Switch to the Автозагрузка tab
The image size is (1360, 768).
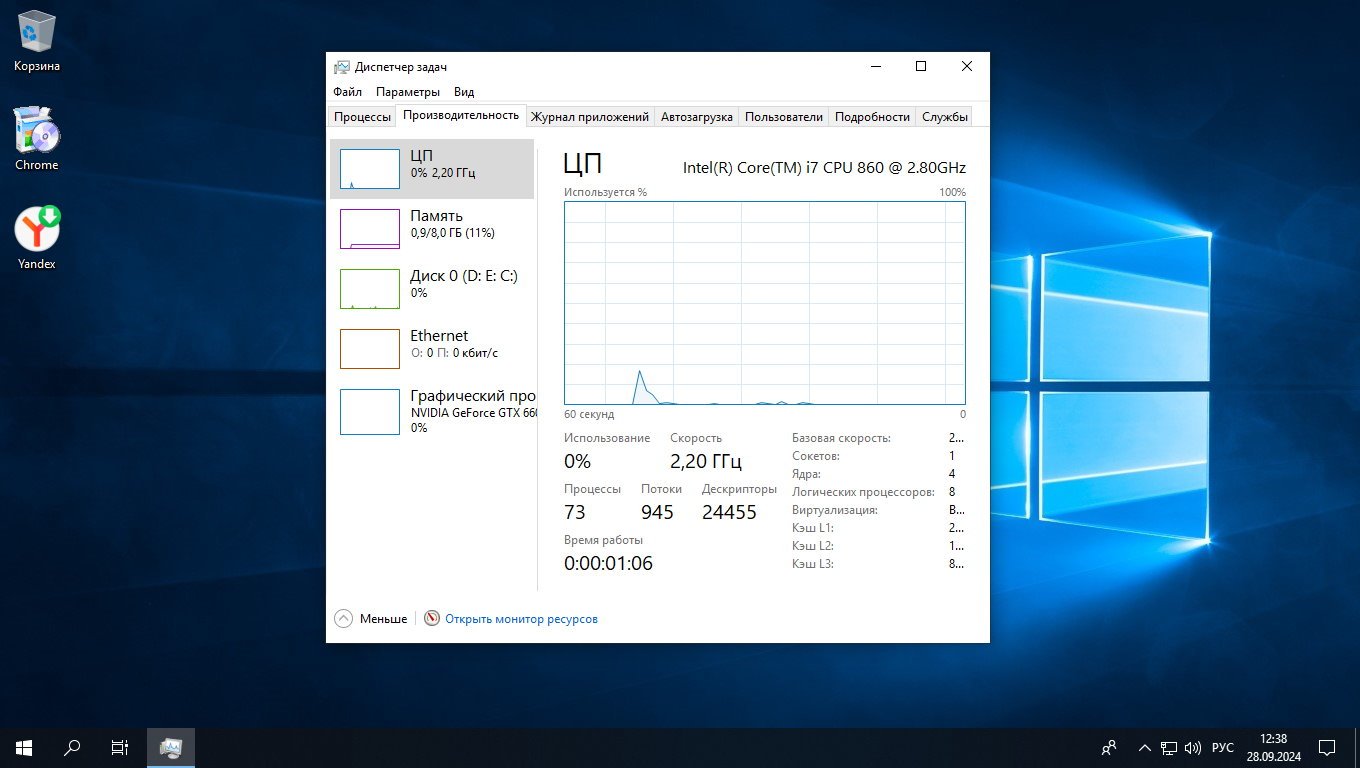tap(697, 117)
